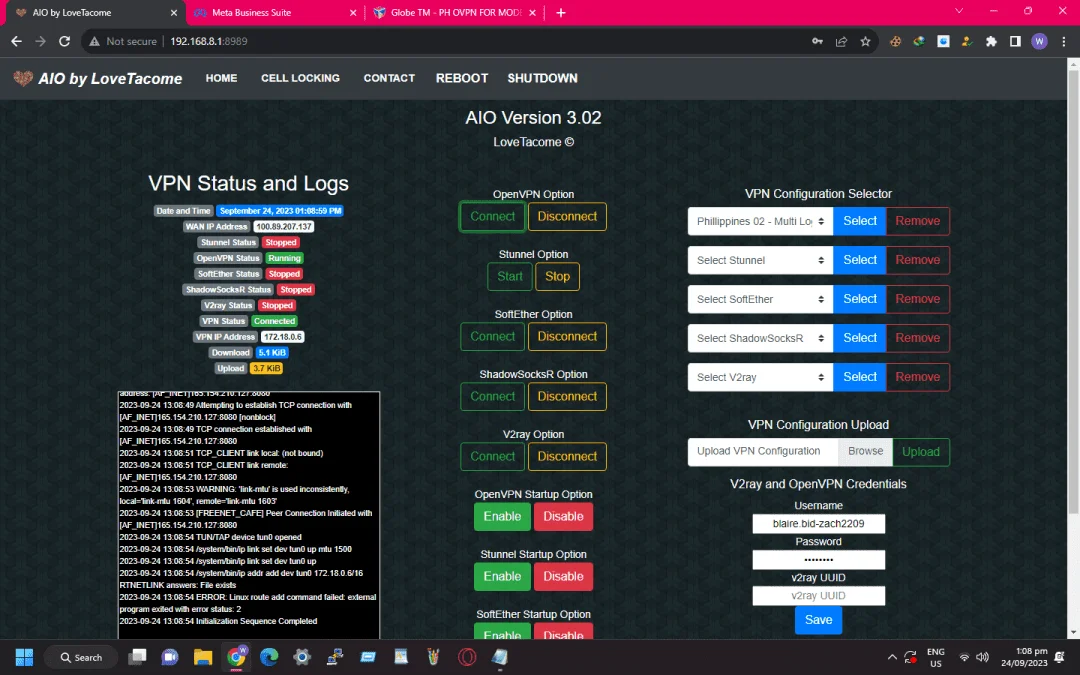Open taskbar Search box
The width and height of the screenshot is (1080, 675).
(x=81, y=657)
